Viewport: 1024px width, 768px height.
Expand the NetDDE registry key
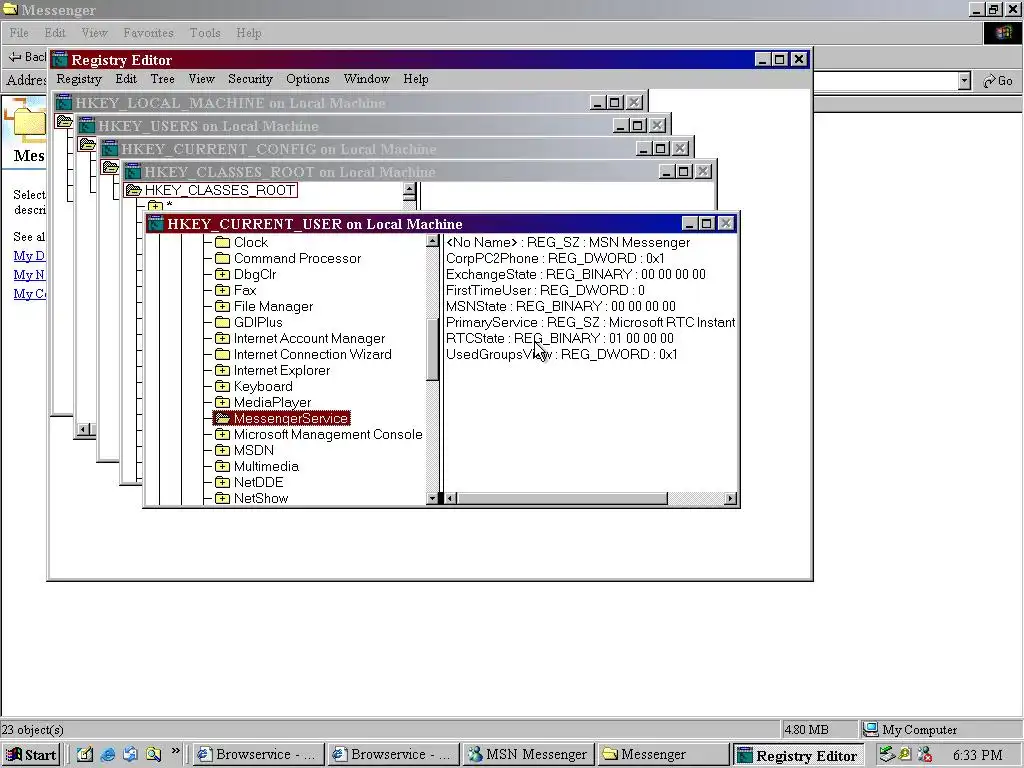(223, 482)
